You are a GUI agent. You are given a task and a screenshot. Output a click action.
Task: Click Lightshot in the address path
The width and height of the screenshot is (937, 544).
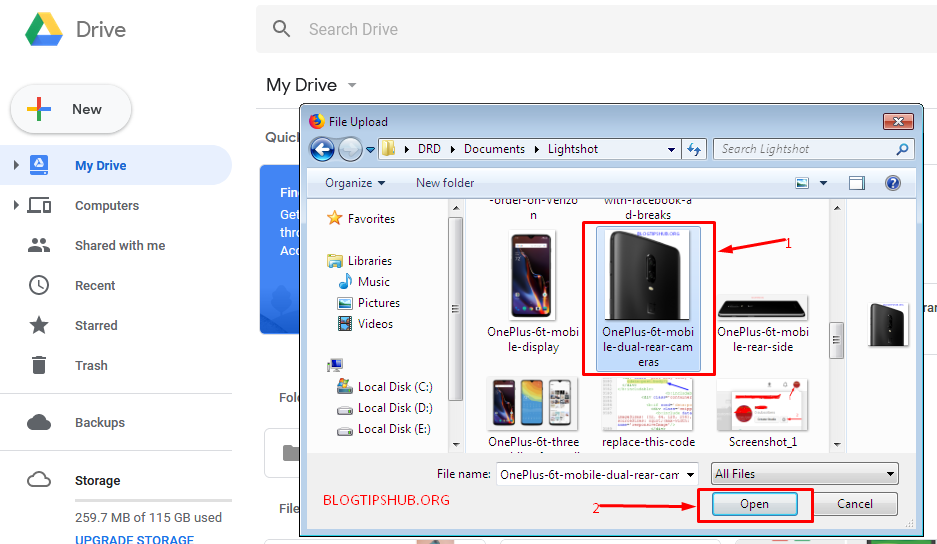(572, 149)
